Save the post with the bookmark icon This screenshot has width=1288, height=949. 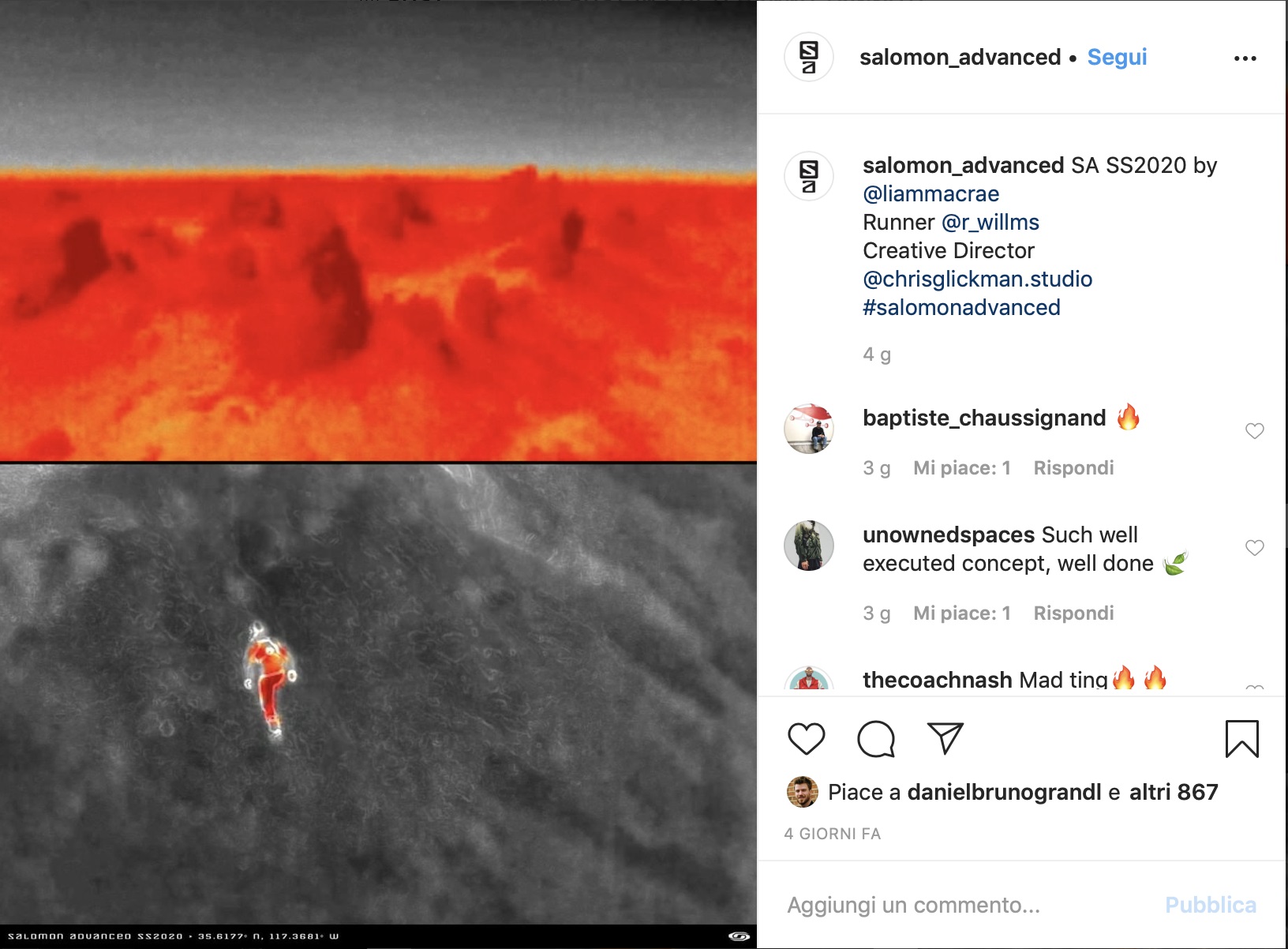coord(1242,739)
